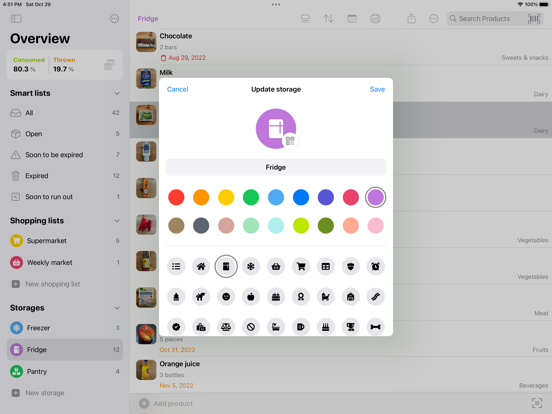Select the fridge icon in the grid
The image size is (552, 414).
point(226,266)
